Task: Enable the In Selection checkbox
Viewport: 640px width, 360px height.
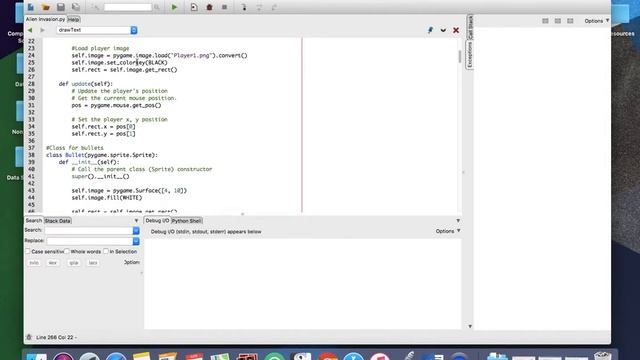Action: coord(106,251)
